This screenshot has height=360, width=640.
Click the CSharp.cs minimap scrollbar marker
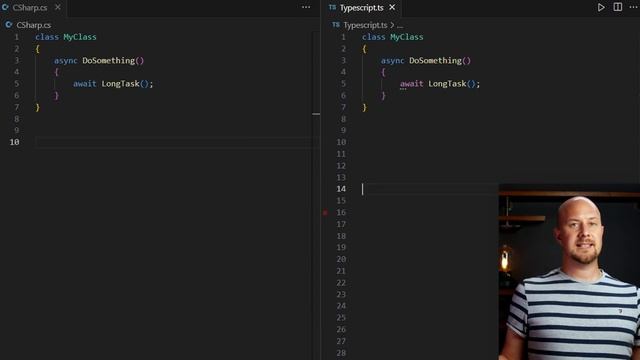click(x=316, y=114)
